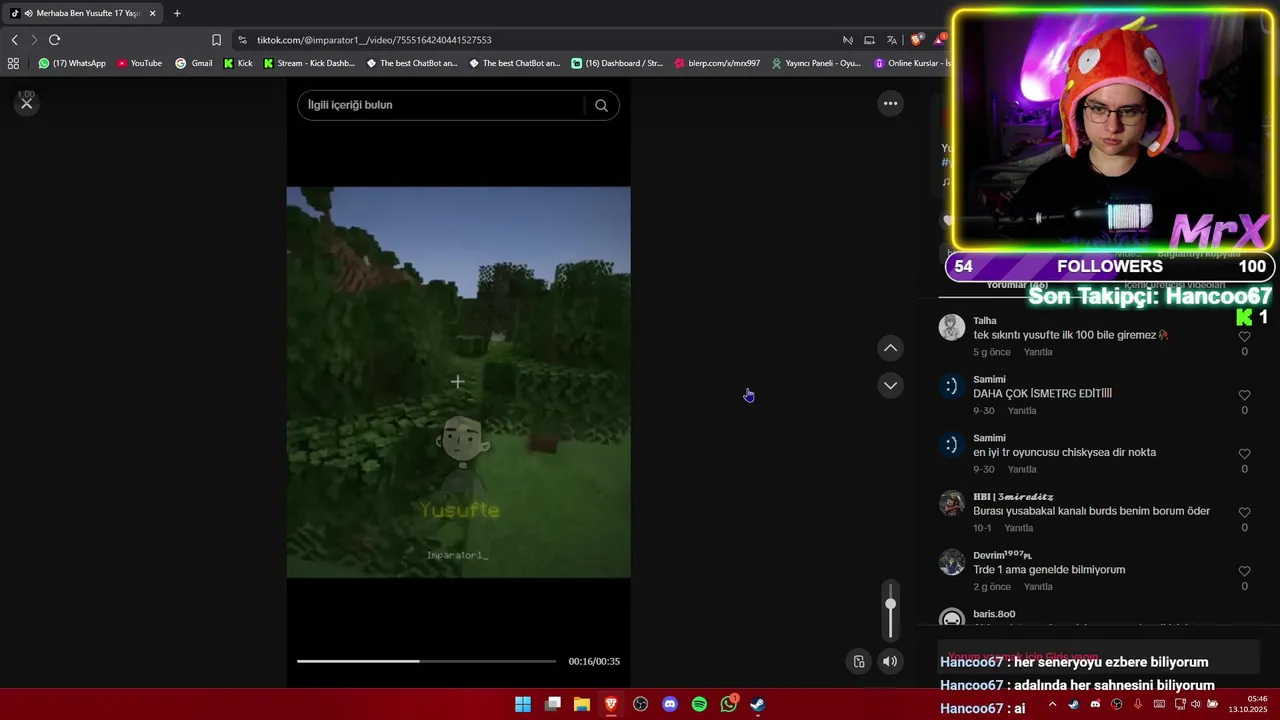Like Samimi's 'en iyi tr oyuncusu' comment
Screen dimensions: 1280x720
pyautogui.click(x=1244, y=453)
